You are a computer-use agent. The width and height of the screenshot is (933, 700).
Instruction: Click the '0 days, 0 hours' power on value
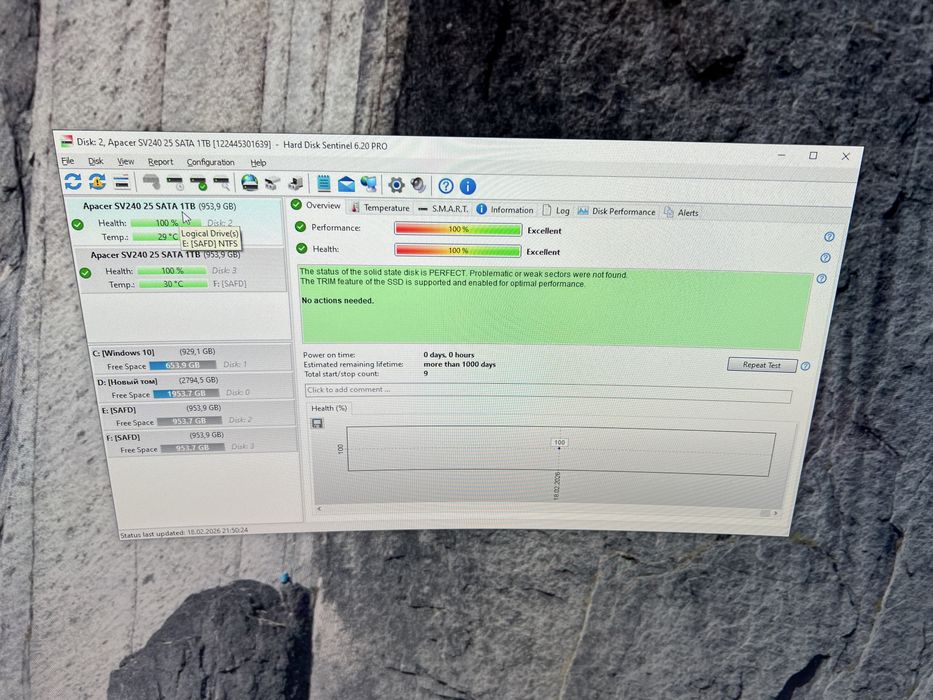click(449, 355)
